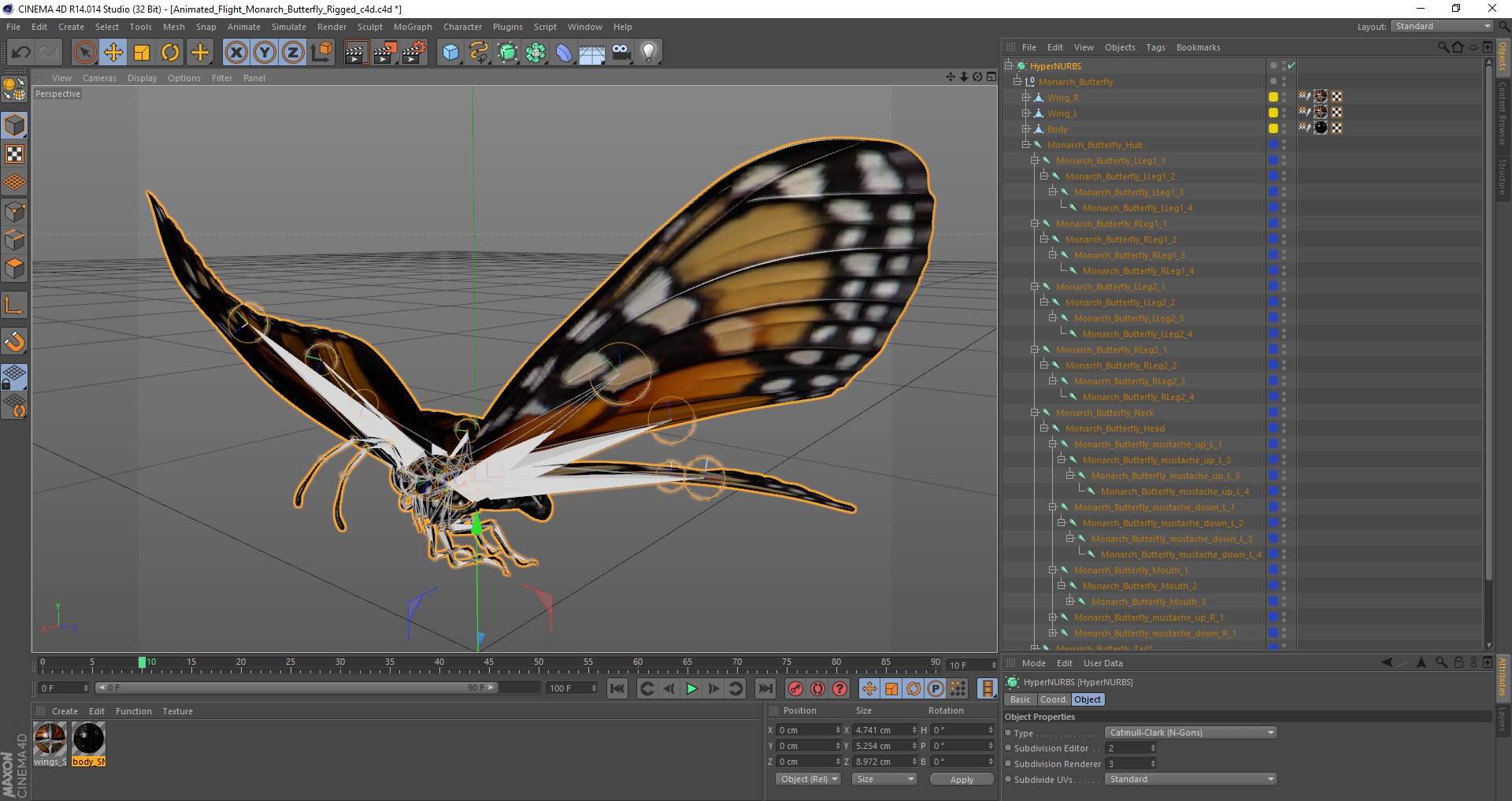
Task: Collapse Monarch_Butterfly_Hub hierarchy
Action: pos(1026,144)
